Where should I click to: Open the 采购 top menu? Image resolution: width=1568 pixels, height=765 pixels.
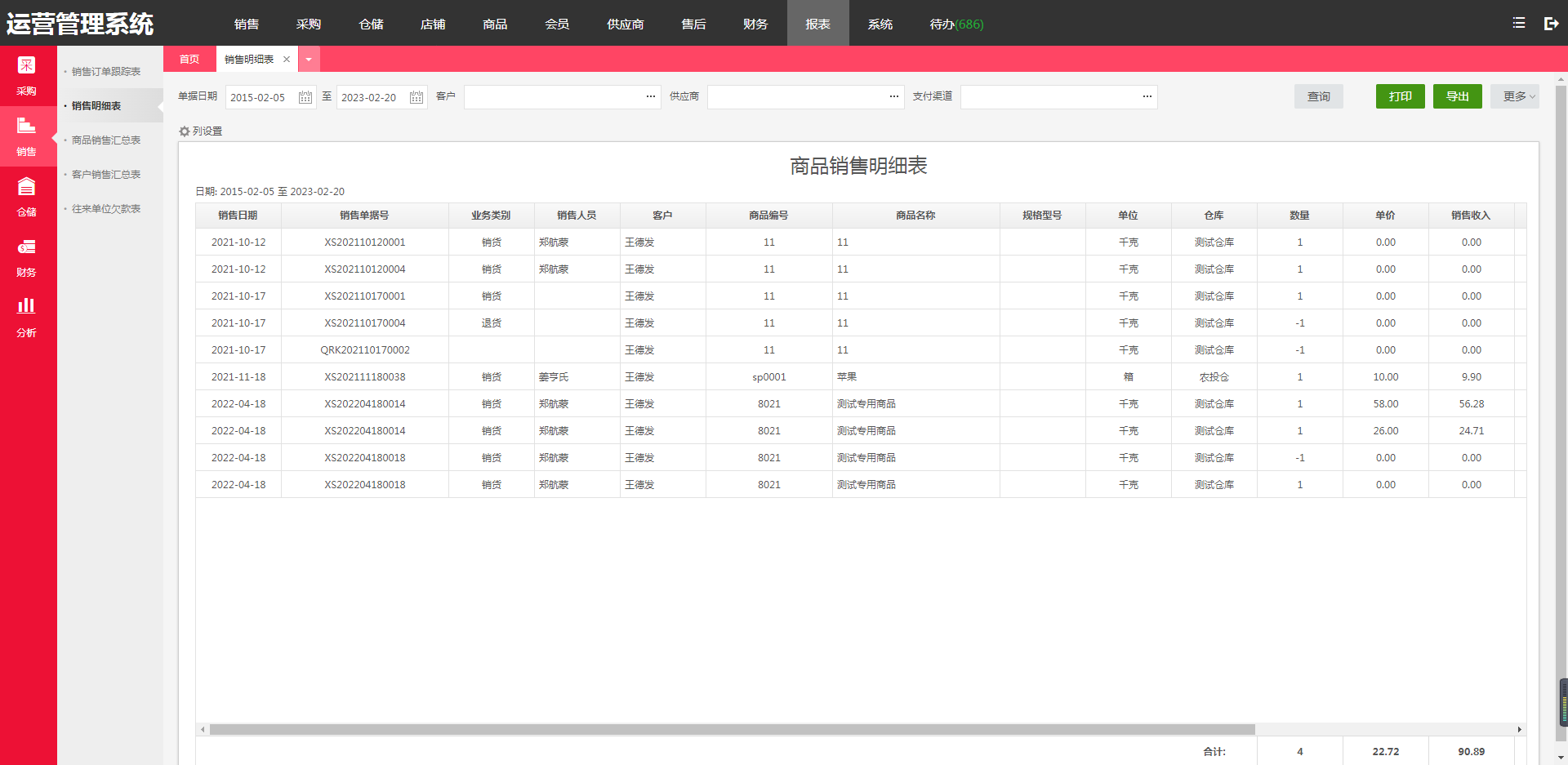pyautogui.click(x=309, y=24)
